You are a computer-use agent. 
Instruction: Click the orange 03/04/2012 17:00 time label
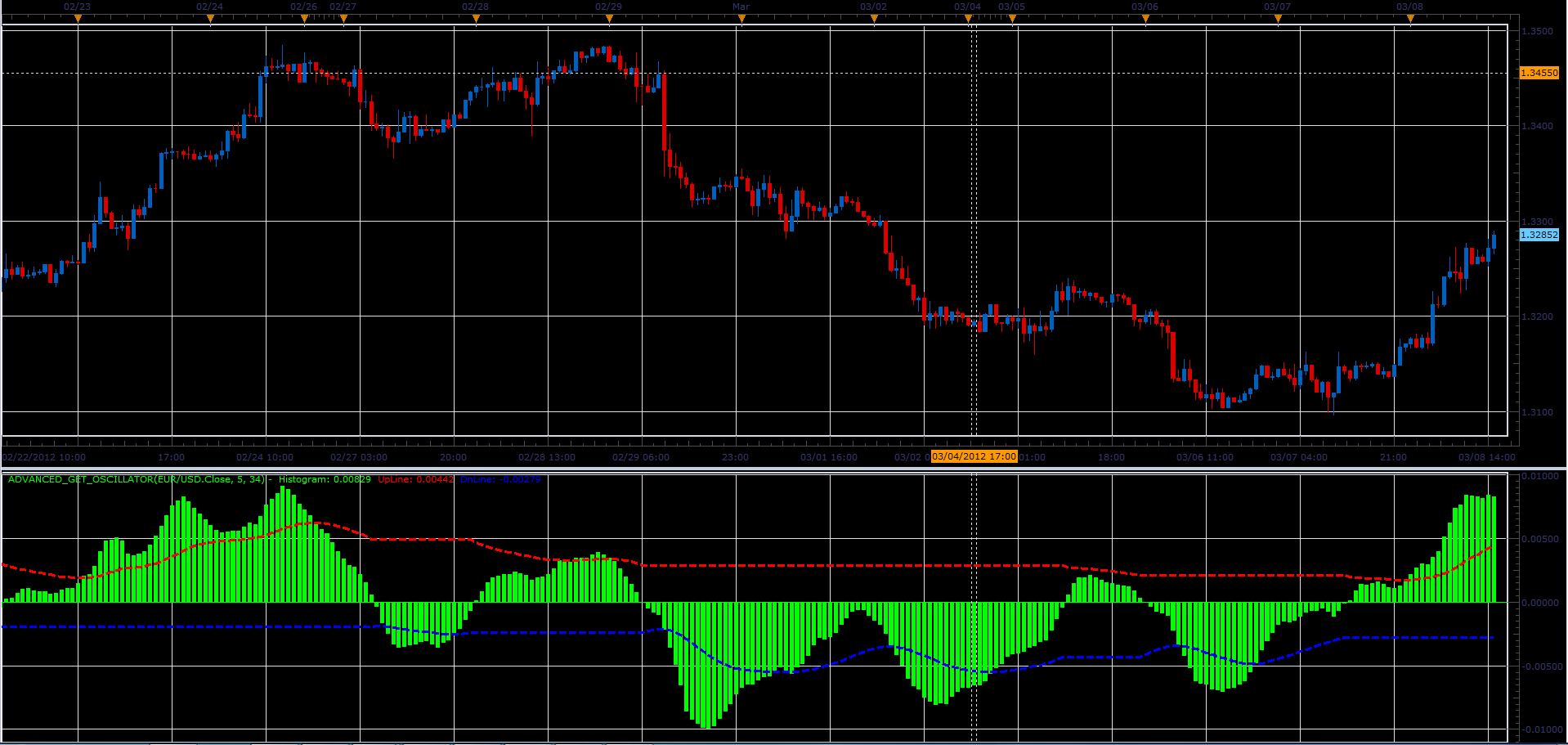[974, 456]
